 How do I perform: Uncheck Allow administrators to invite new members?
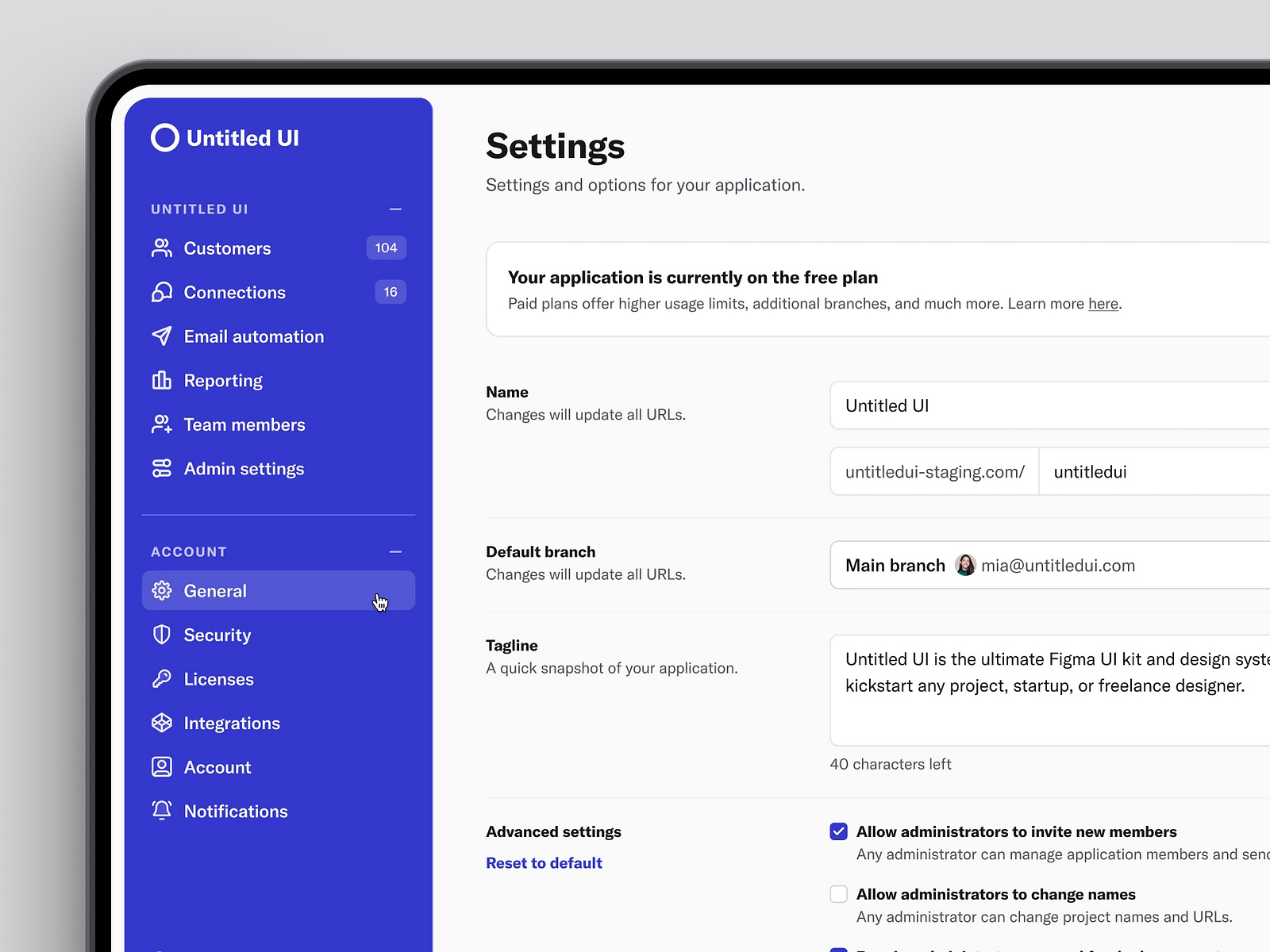(x=838, y=831)
